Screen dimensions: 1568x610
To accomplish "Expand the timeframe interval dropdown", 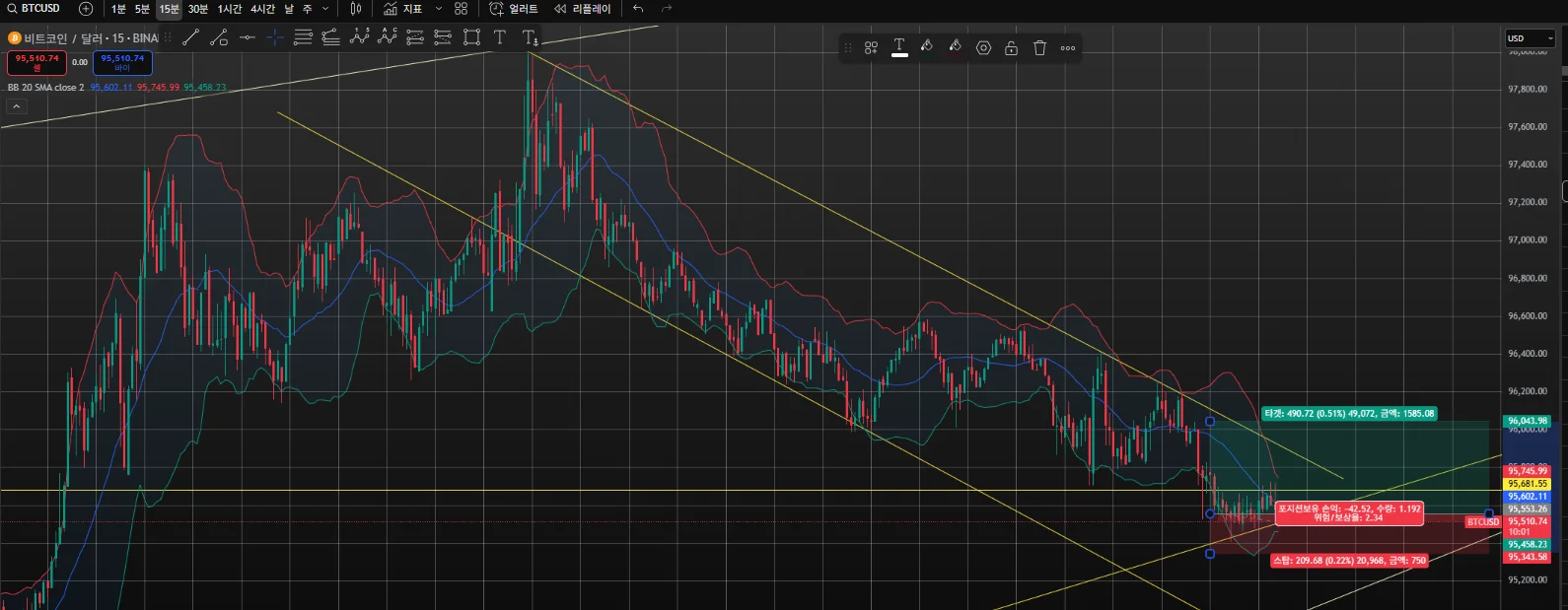I will pos(325,9).
